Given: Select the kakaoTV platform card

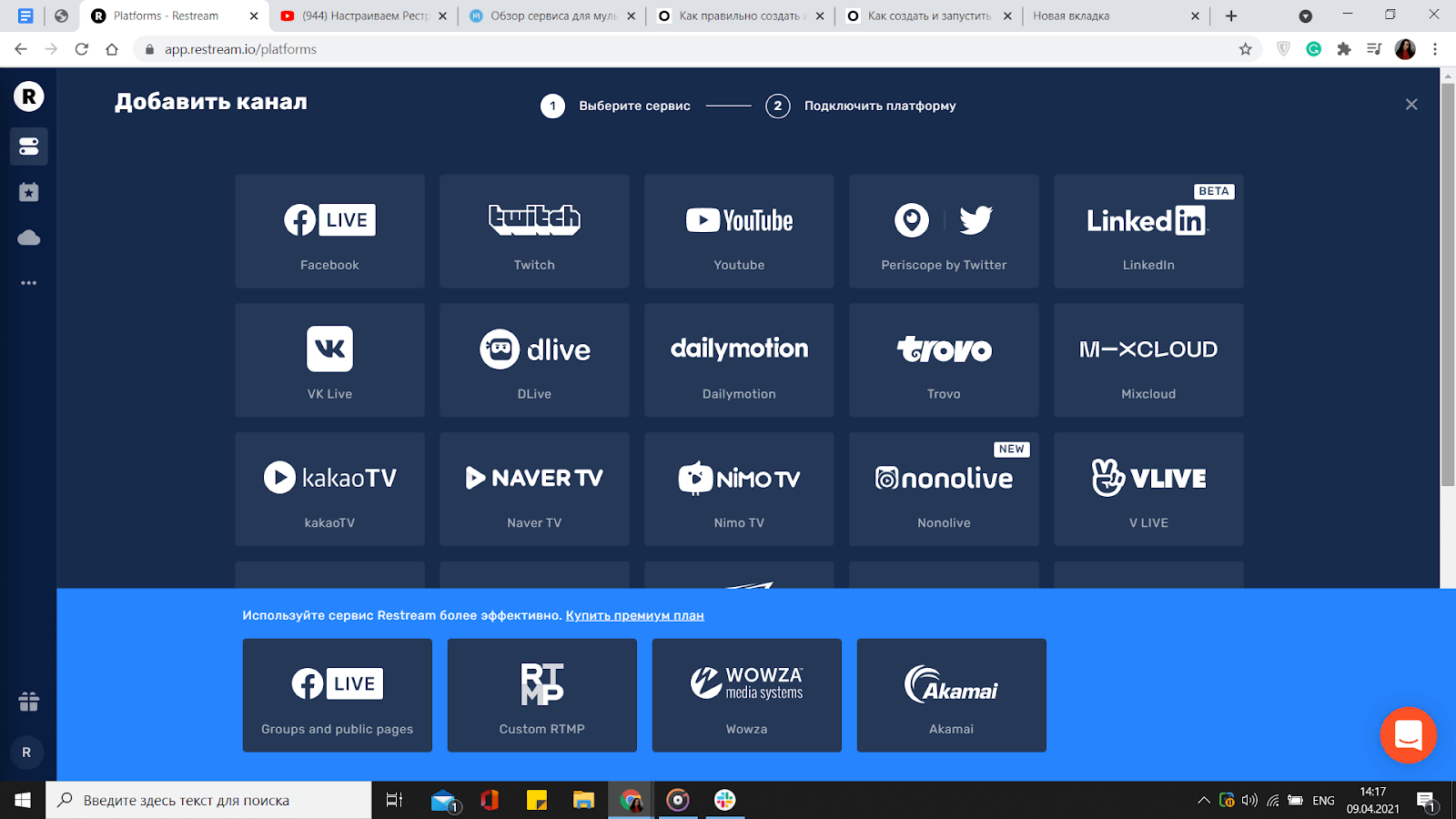Looking at the screenshot, I should click(329, 490).
